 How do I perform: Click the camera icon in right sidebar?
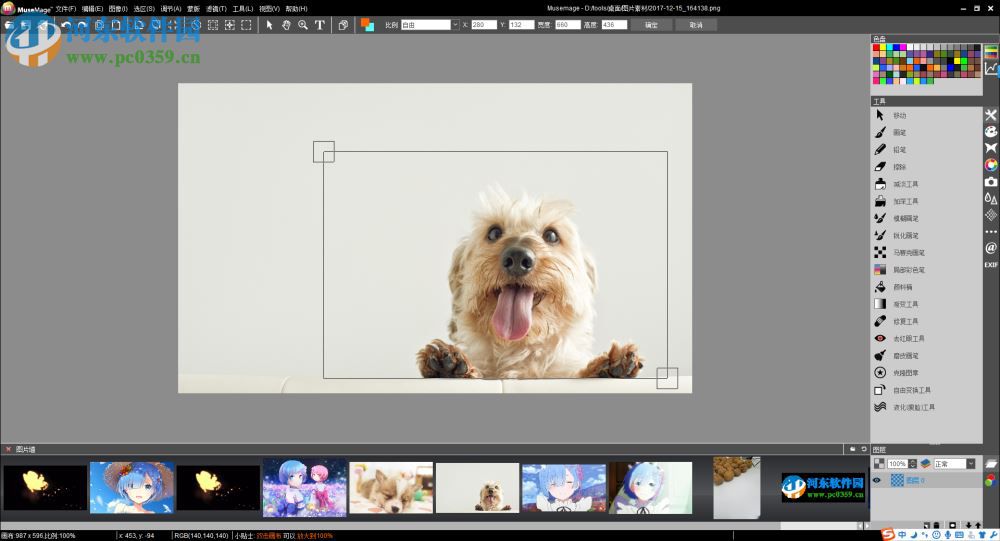[991, 182]
